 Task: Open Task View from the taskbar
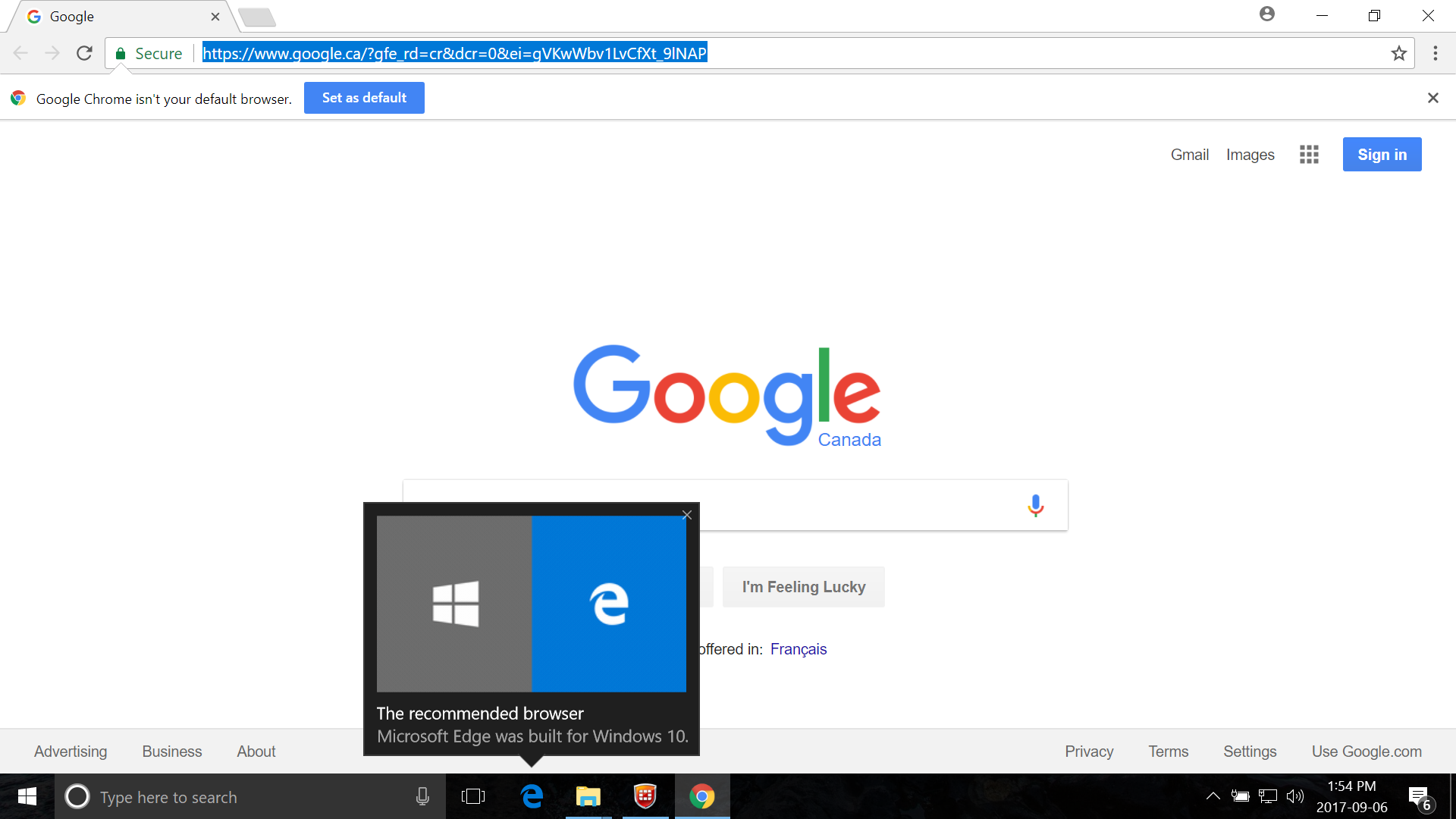pos(473,796)
